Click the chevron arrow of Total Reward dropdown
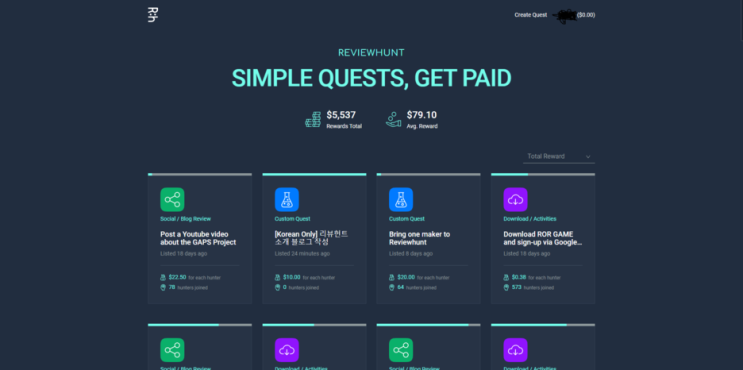The width and height of the screenshot is (743, 370). click(588, 157)
